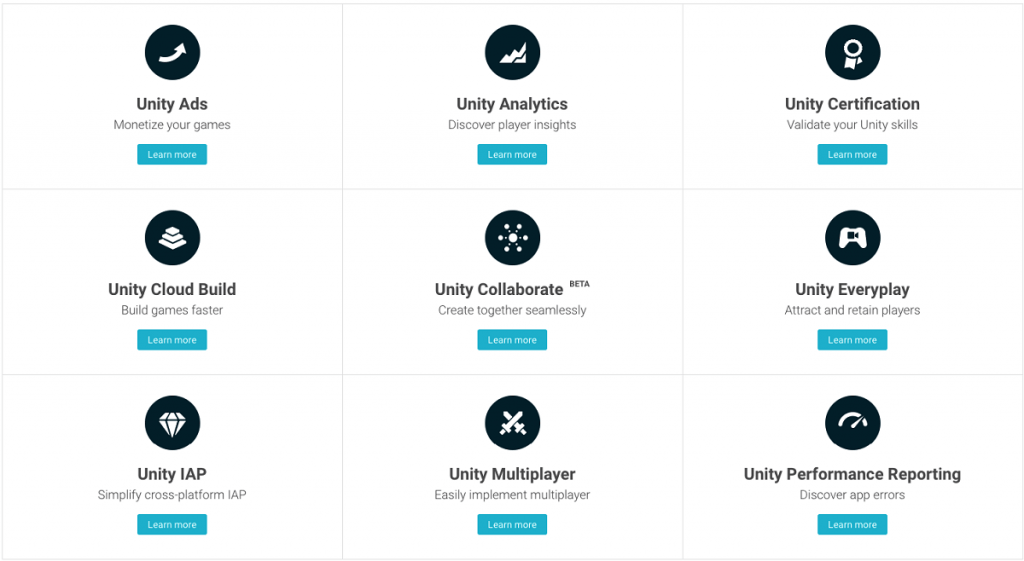
Task: Open Learn more for Unity Multiplayer
Action: coord(512,524)
